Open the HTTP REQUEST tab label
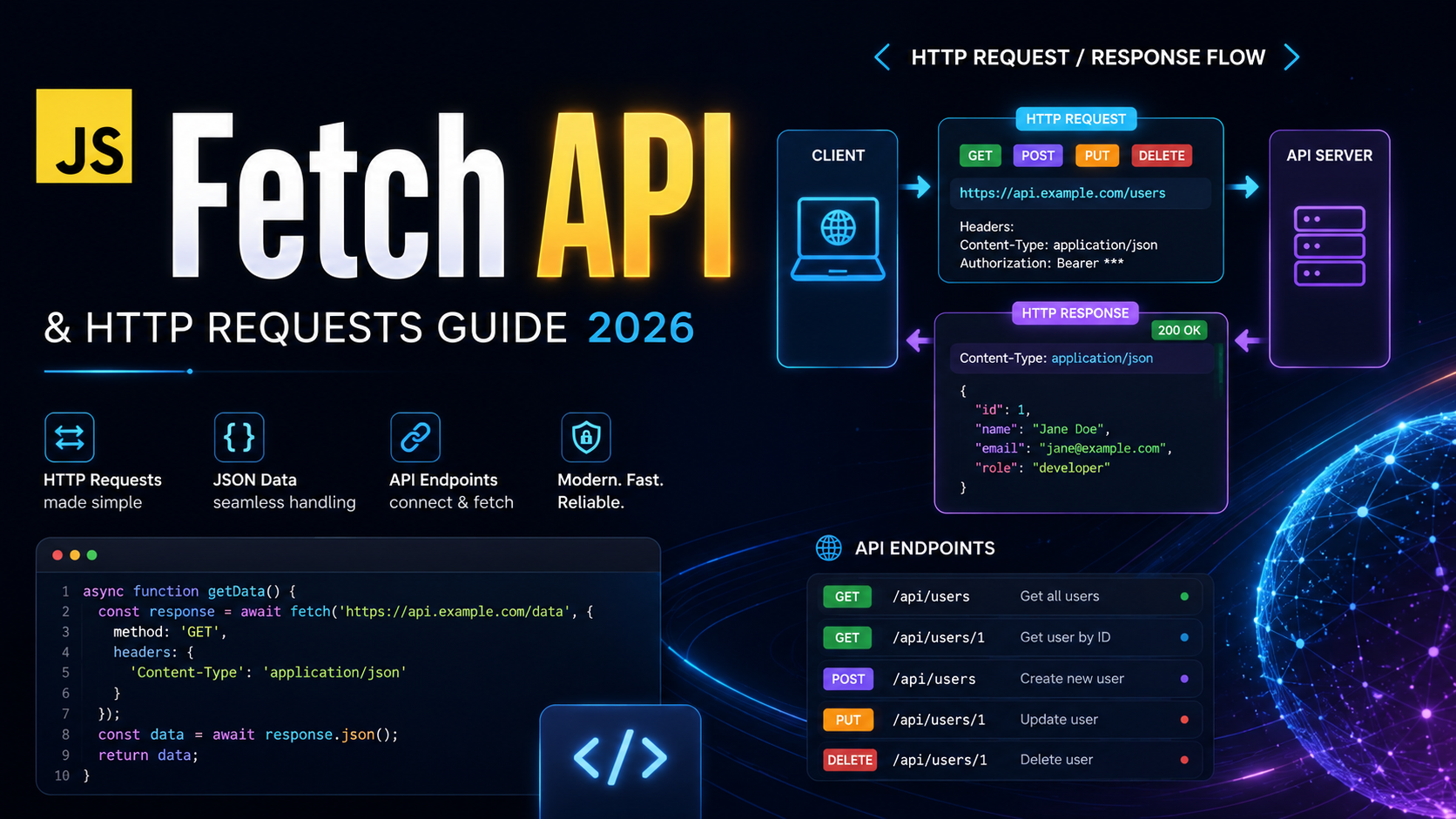Viewport: 1456px width, 819px height. (x=1075, y=119)
